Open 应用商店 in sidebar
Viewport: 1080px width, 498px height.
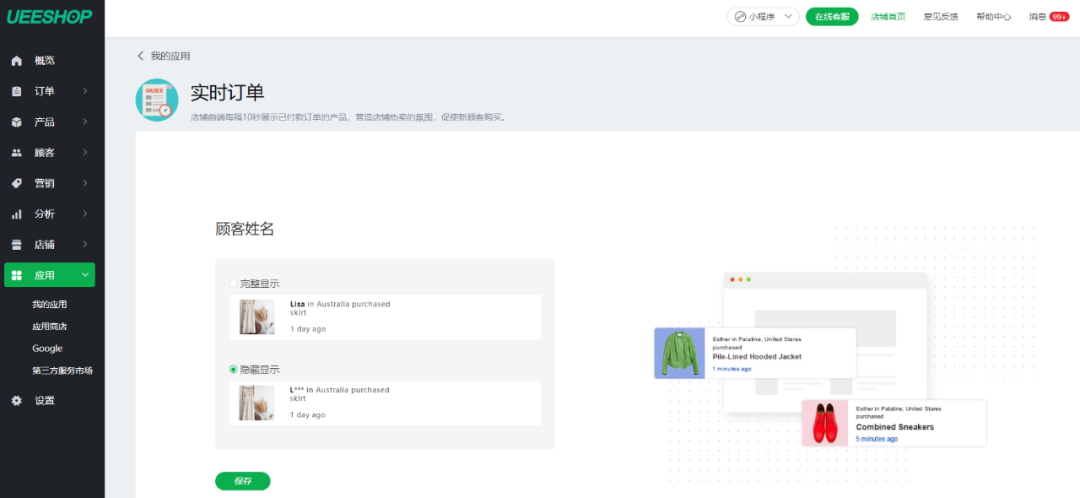pos(50,326)
